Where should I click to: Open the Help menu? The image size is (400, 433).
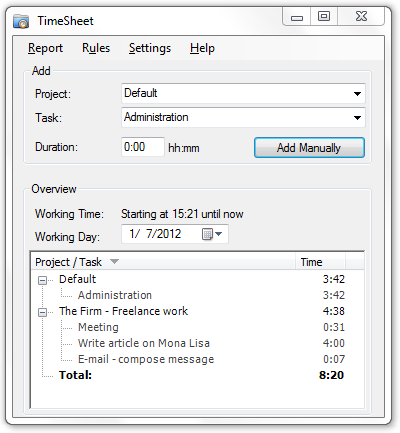[202, 48]
